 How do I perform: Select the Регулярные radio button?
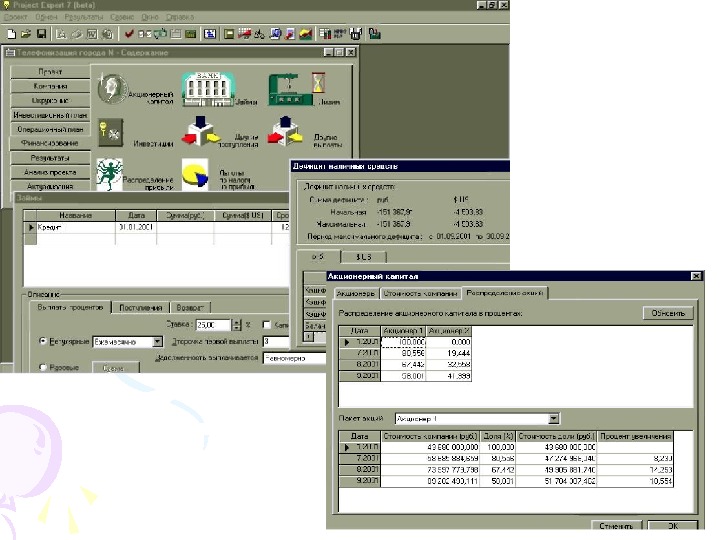[43, 341]
